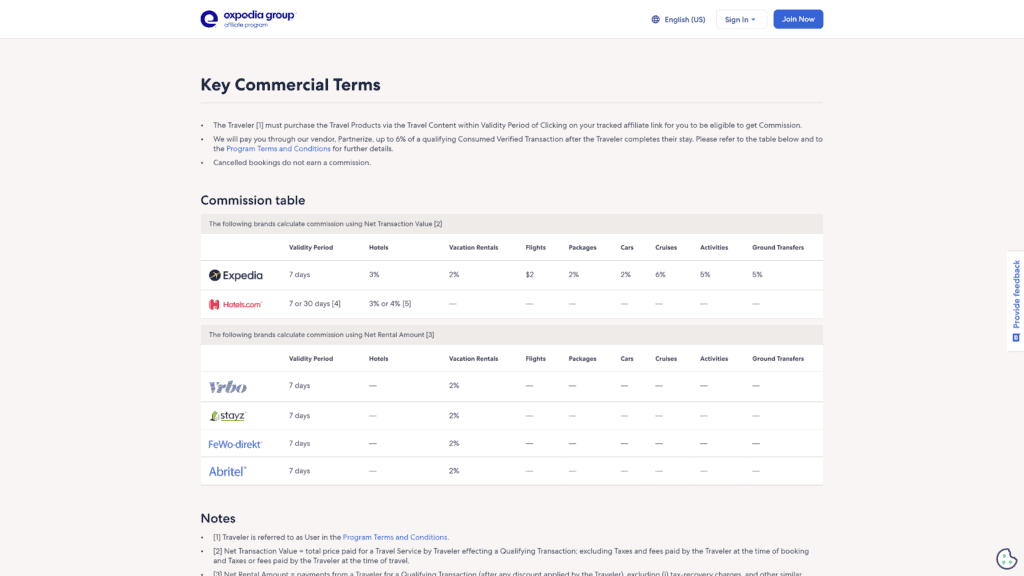Viewport: 1024px width, 576px height.
Task: Click Stayz's 2% Vacation Rentals value
Action: [454, 415]
